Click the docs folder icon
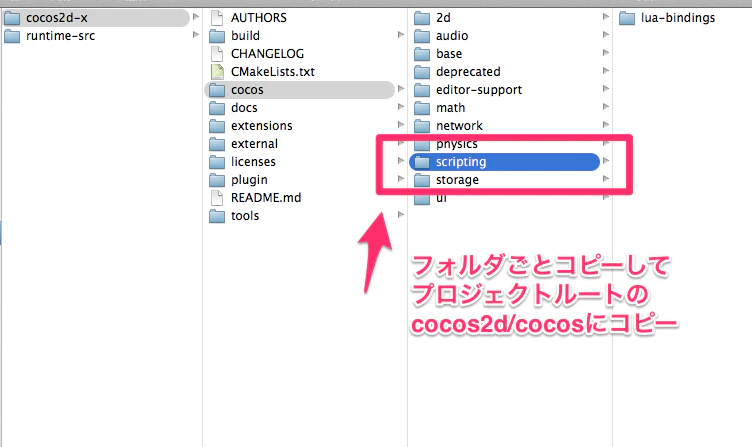The image size is (752, 447). (x=217, y=108)
